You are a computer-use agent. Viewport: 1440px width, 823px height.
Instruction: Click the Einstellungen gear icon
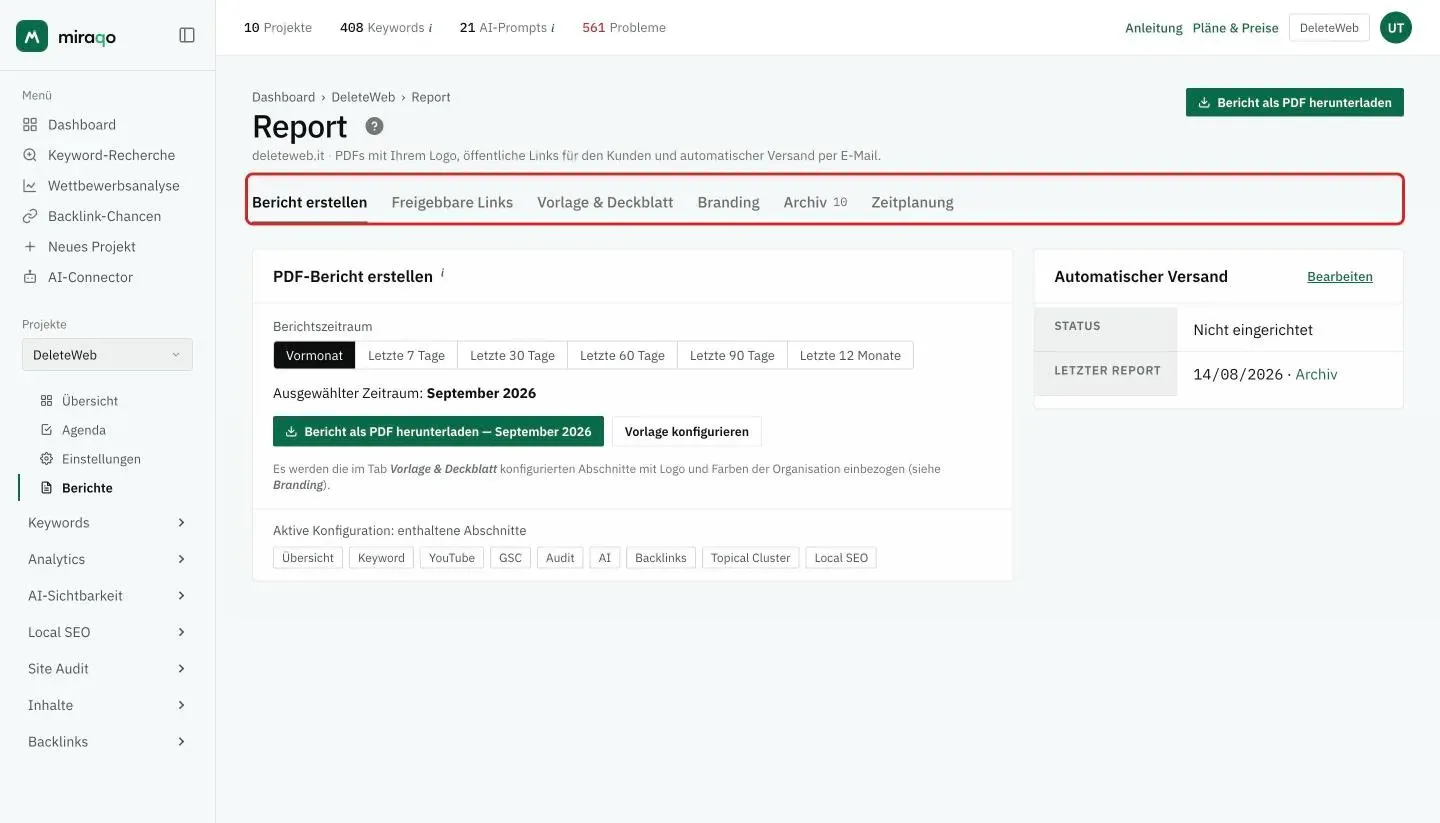[x=46, y=459]
